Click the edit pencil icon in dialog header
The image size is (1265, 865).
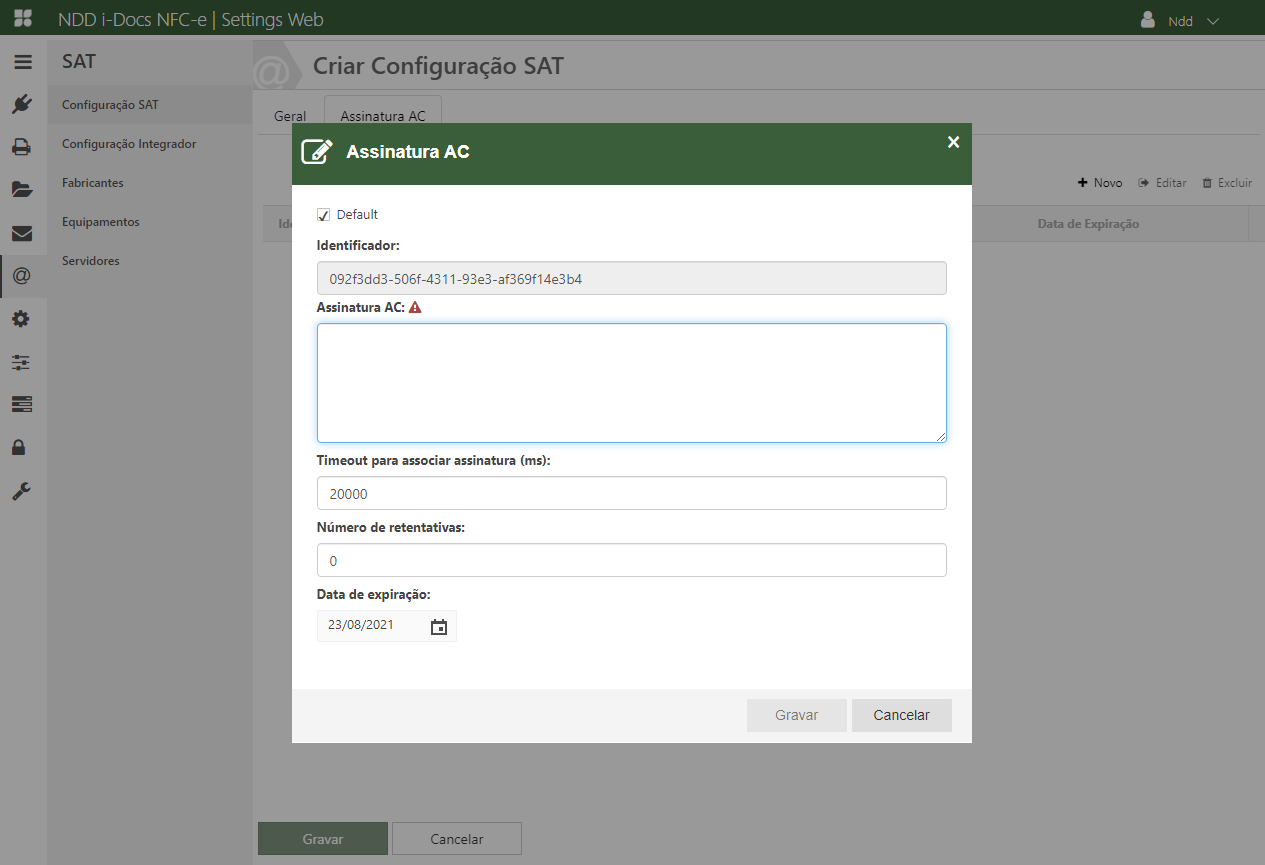click(x=317, y=151)
